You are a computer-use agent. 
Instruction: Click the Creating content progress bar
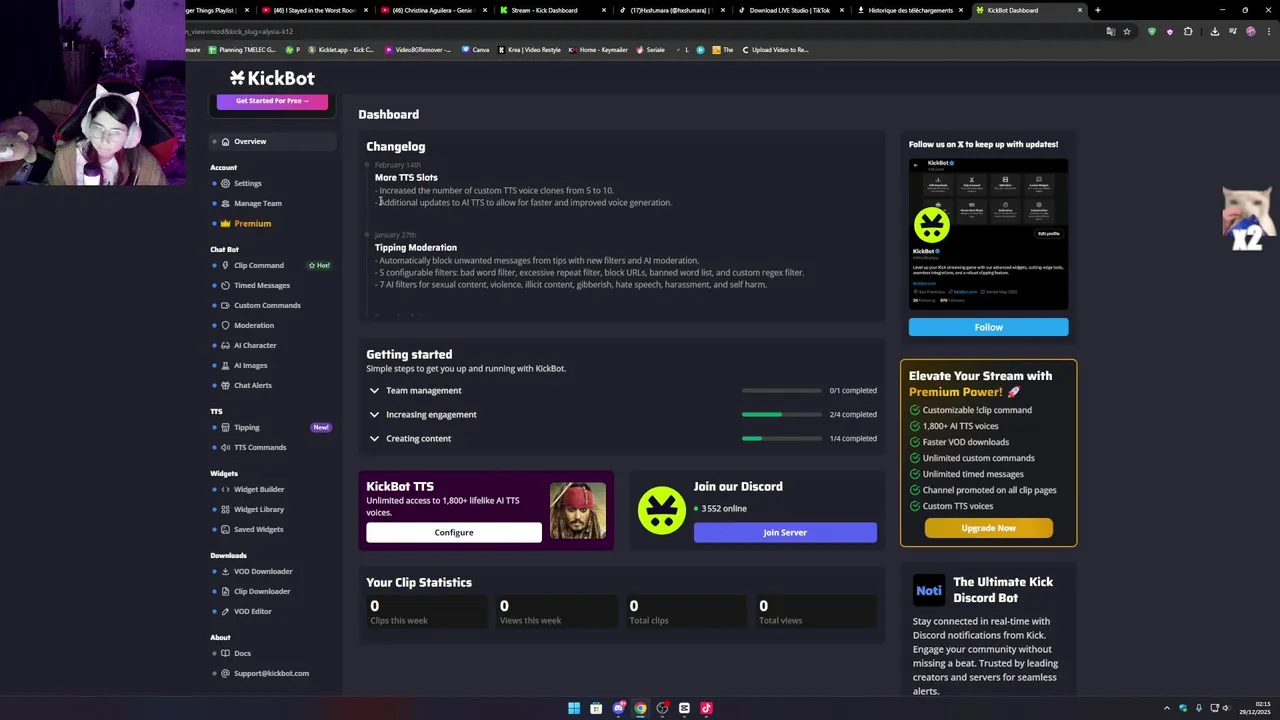[x=781, y=438]
